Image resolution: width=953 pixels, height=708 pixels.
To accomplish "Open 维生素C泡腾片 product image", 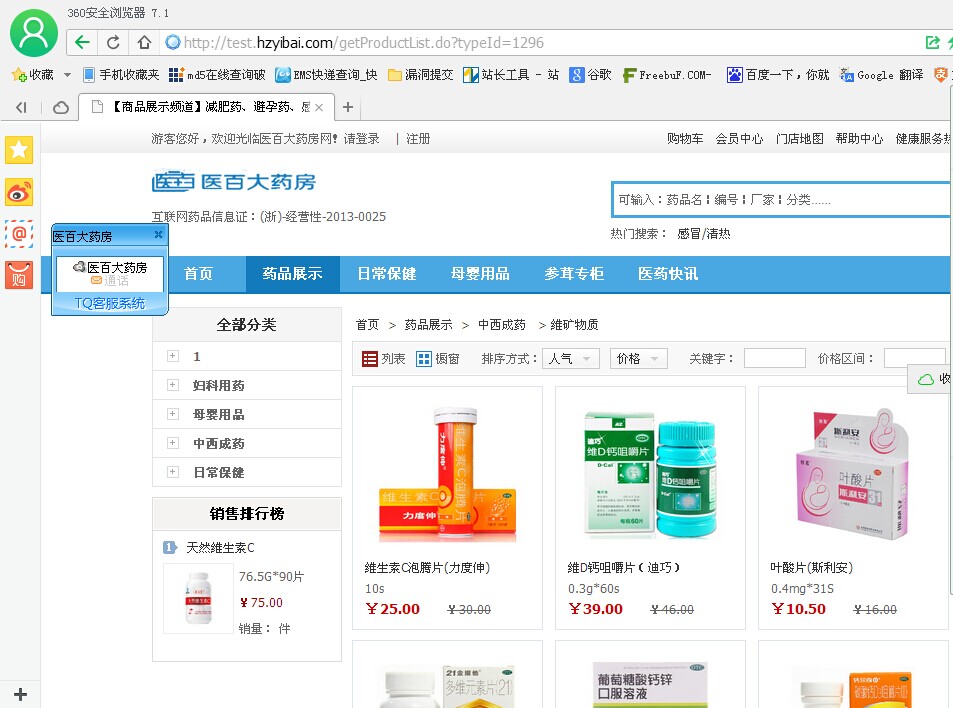I will (447, 475).
